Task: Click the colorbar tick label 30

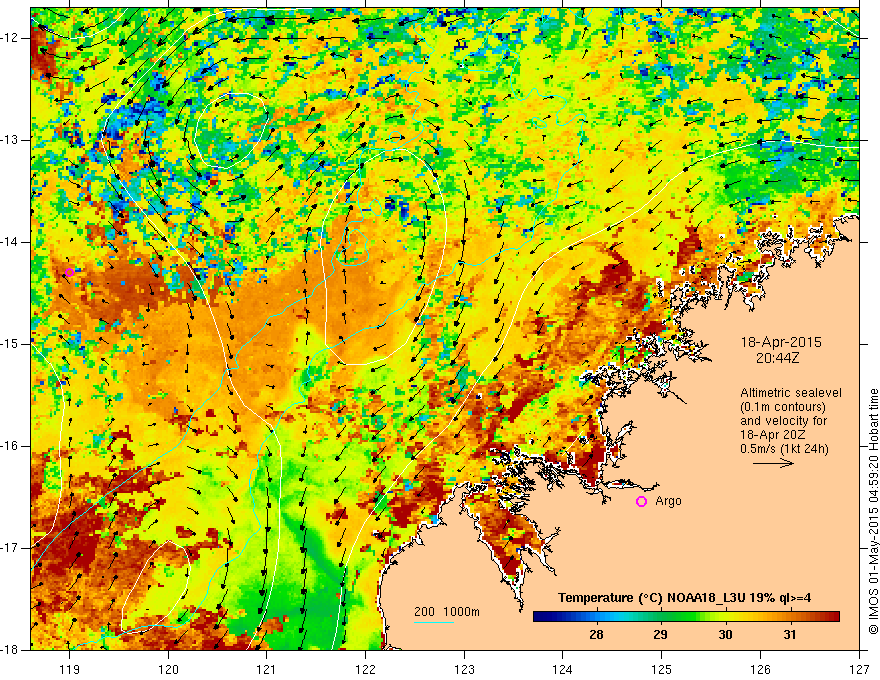Action: [x=725, y=635]
